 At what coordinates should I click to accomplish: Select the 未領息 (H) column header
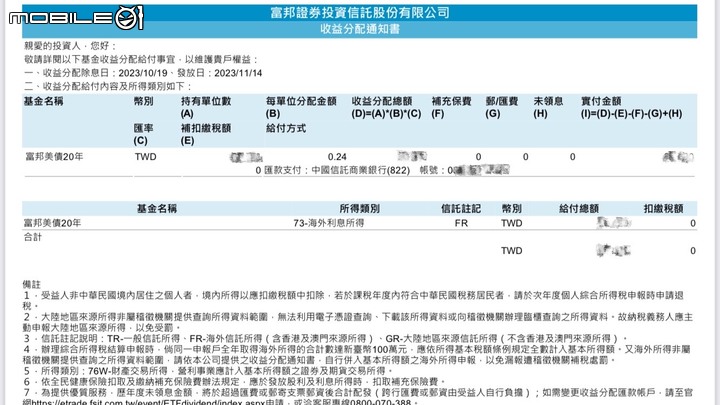[548, 107]
